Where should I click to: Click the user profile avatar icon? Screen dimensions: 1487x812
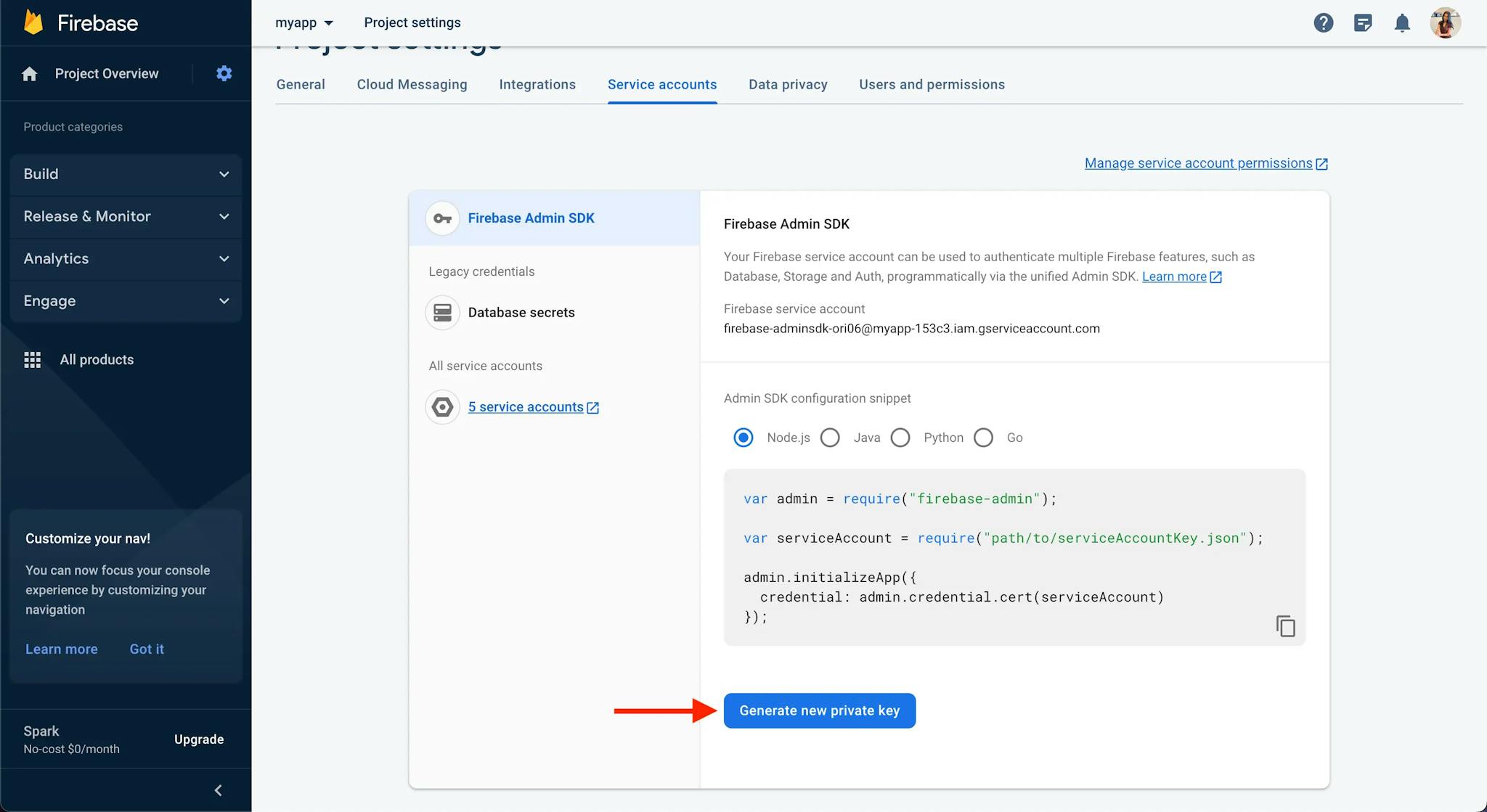tap(1444, 22)
